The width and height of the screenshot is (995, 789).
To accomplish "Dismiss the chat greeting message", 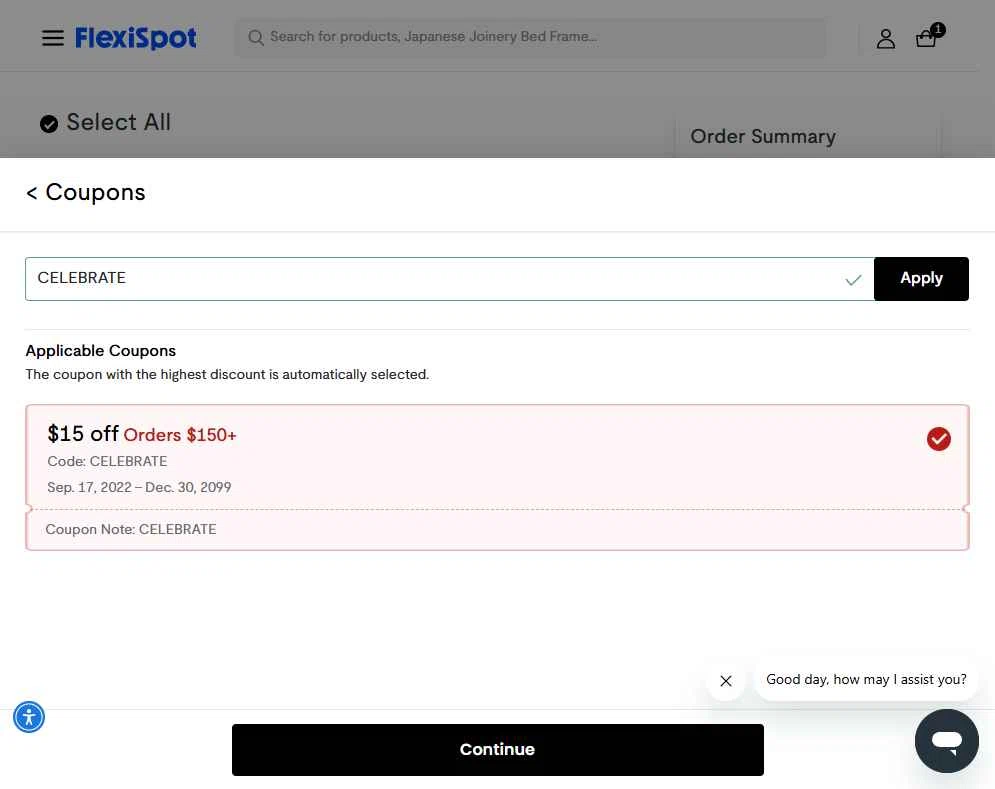I will click(x=726, y=681).
